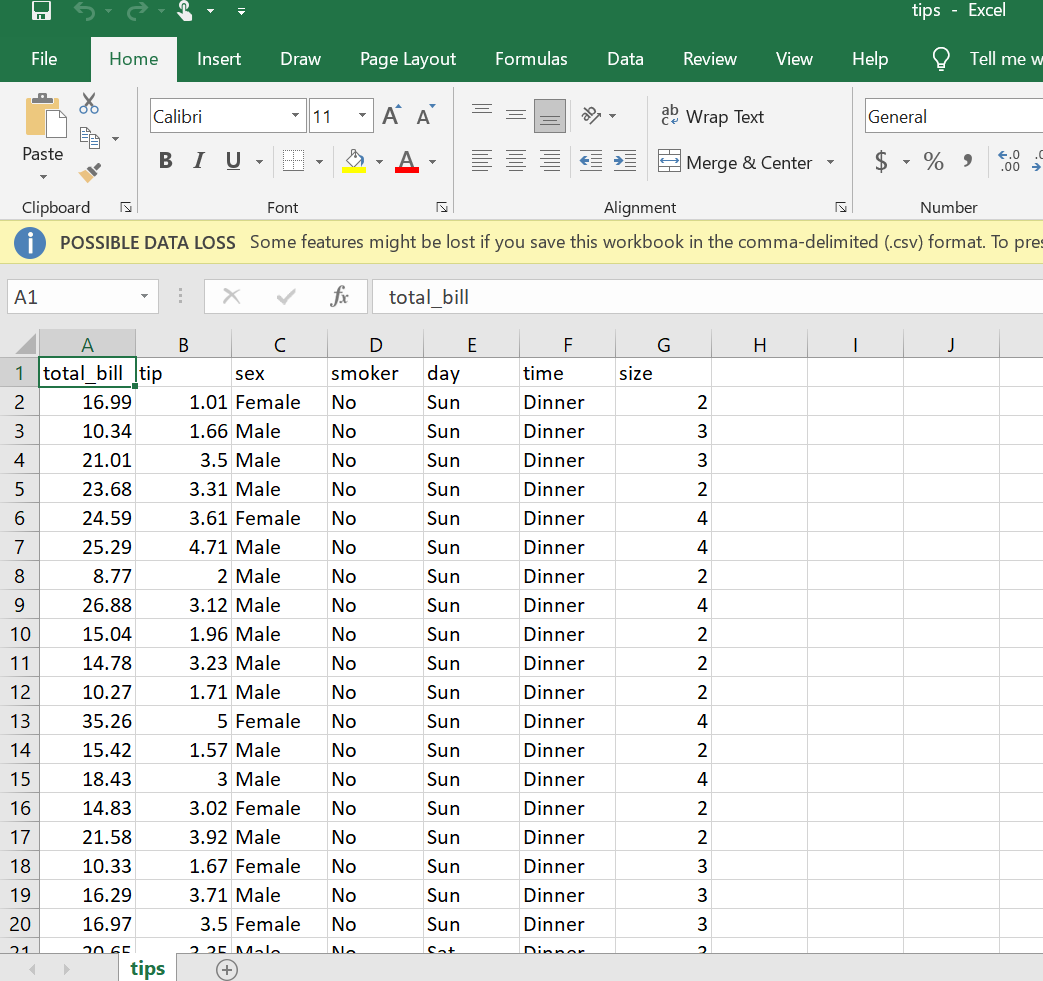1043x981 pixels.
Task: Toggle Wrap Text on the selected cell
Action: pyautogui.click(x=712, y=116)
